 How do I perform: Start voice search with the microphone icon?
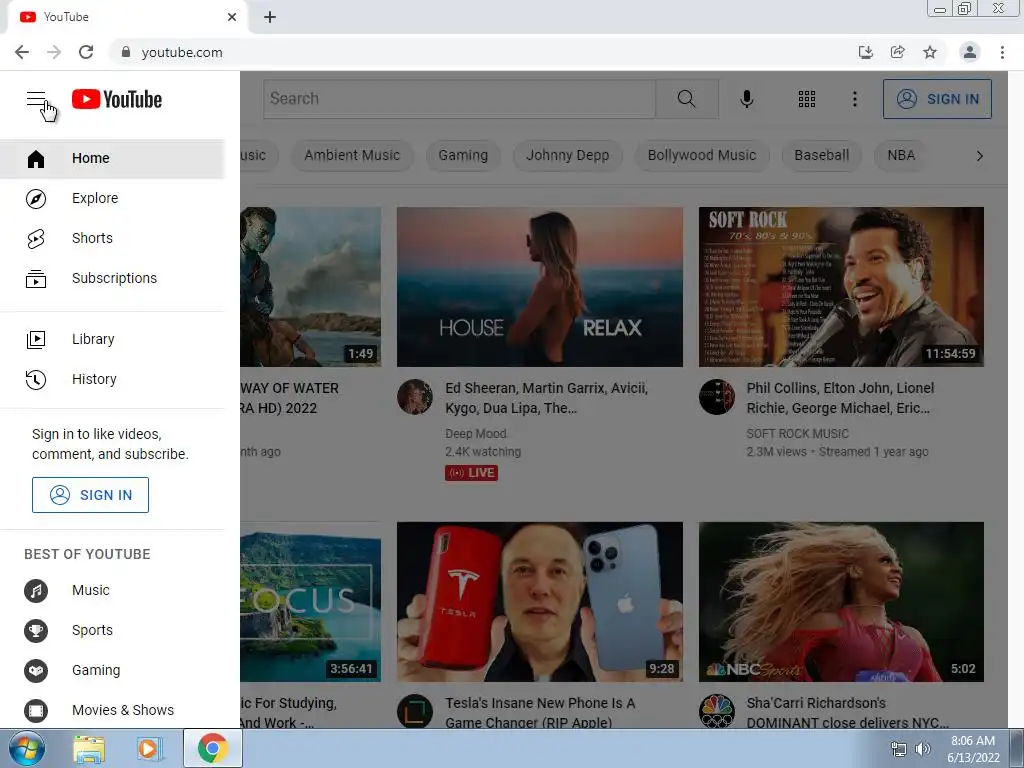746,99
